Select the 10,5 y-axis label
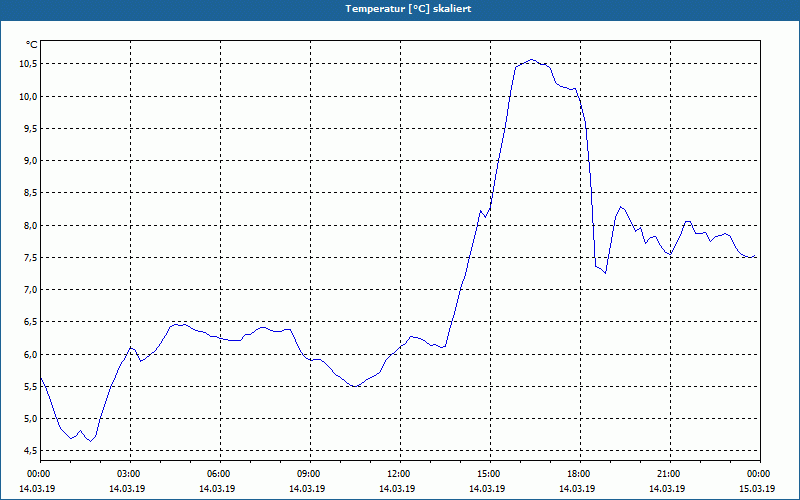The width and height of the screenshot is (800, 500). [29, 64]
